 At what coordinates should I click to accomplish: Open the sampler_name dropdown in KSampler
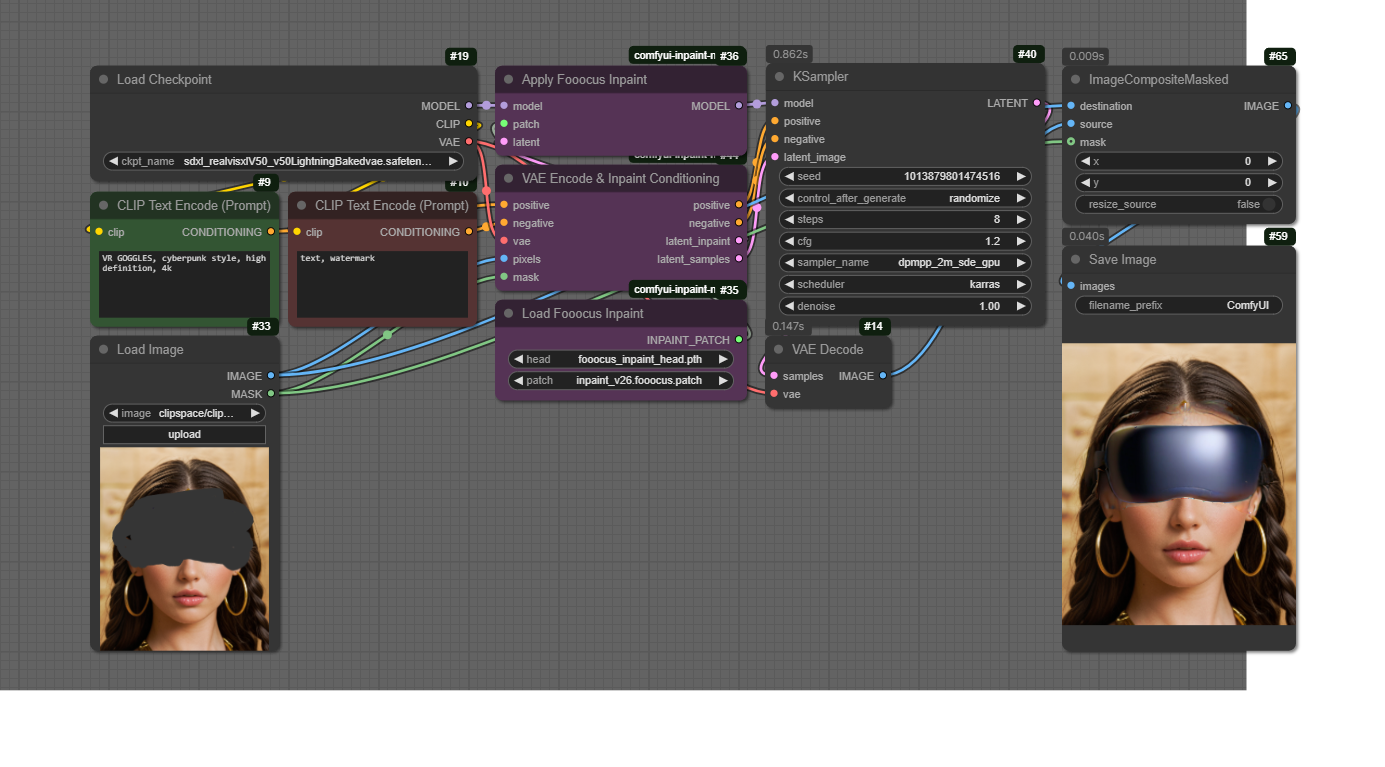pyautogui.click(x=904, y=263)
